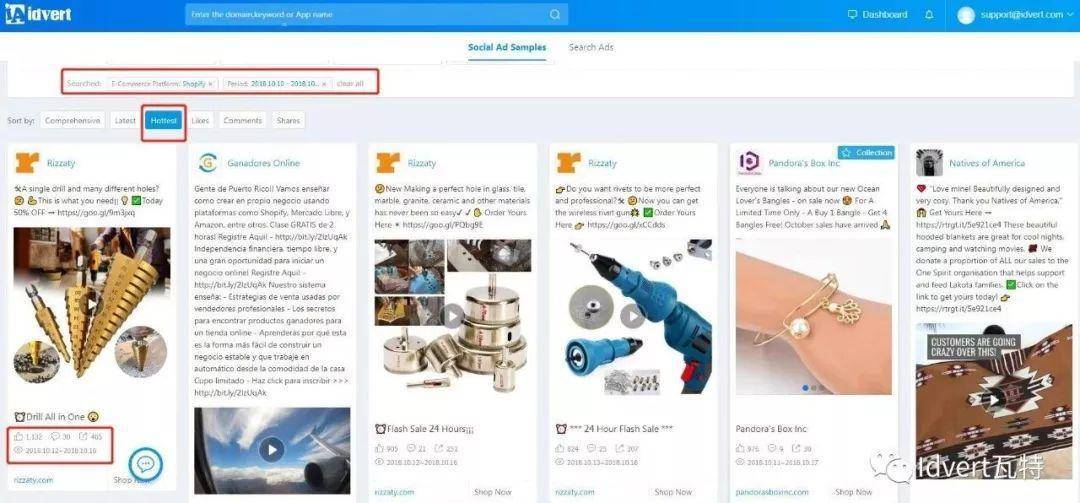1080x503 pixels.
Task: Remove the Period date filter
Action: tap(324, 84)
